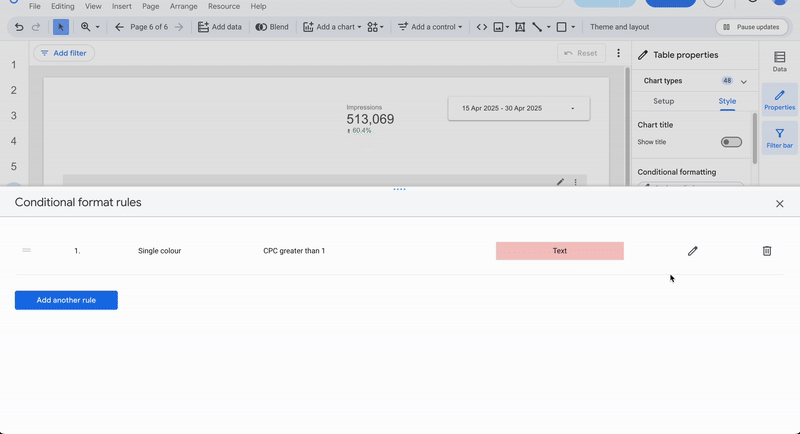Screen dimensions: 800x434
Task: Open the Filter bar side panel
Action: point(779,138)
